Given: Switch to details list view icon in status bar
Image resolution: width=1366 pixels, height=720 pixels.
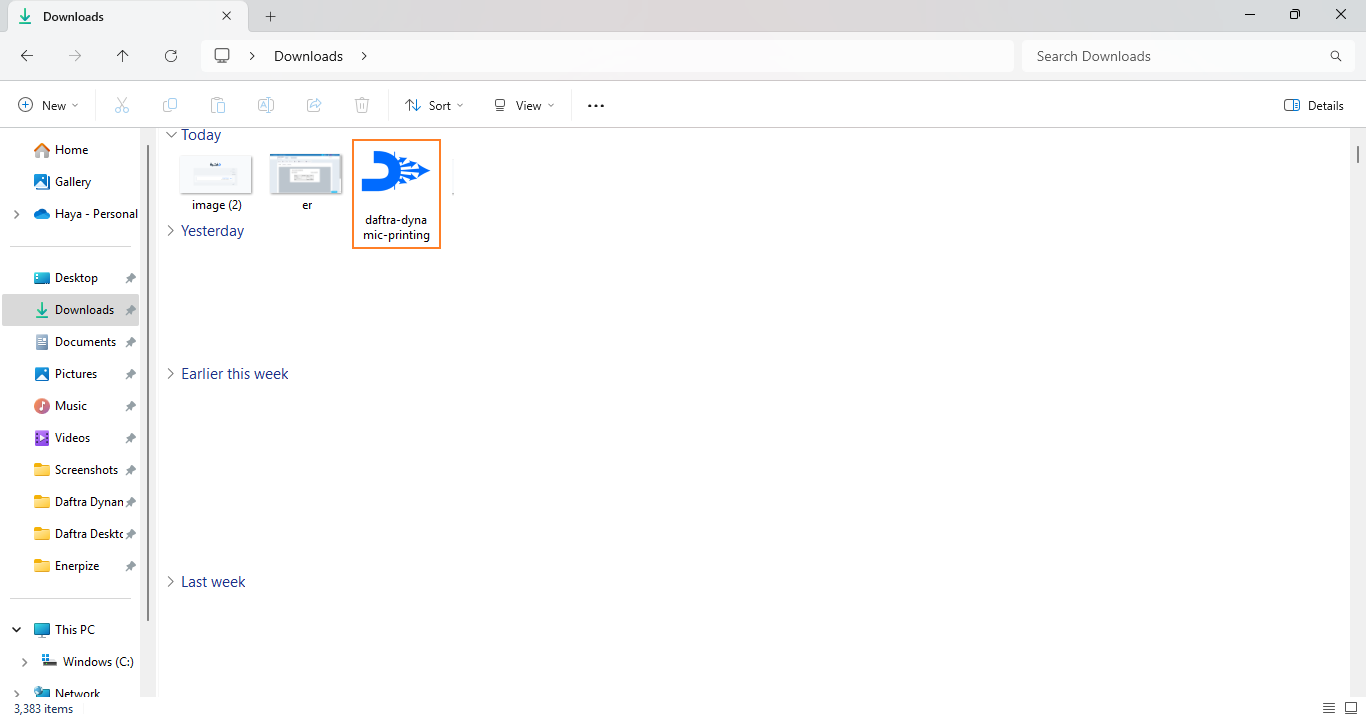Looking at the screenshot, I should tap(1329, 708).
